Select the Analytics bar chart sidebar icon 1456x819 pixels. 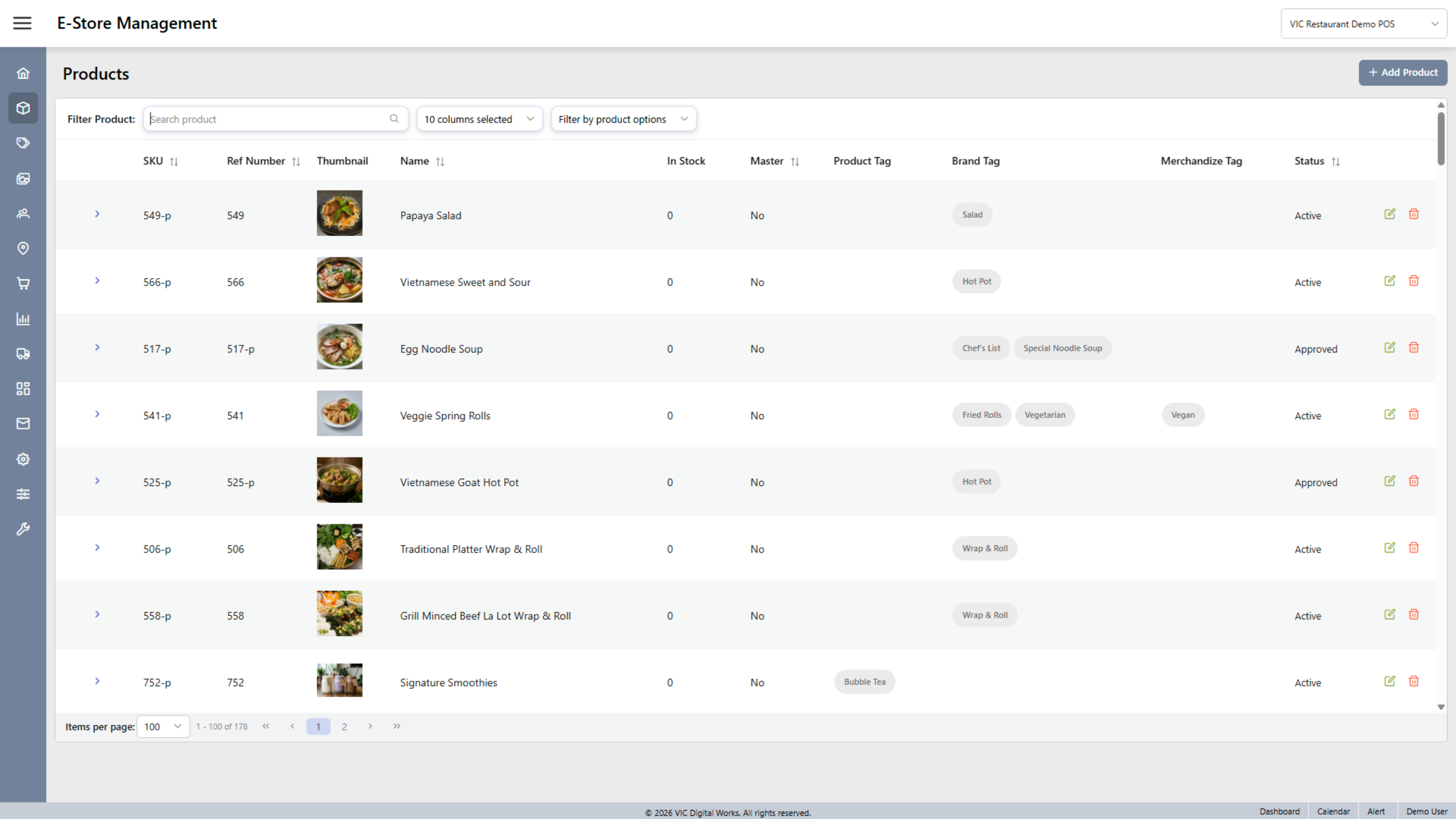point(23,318)
